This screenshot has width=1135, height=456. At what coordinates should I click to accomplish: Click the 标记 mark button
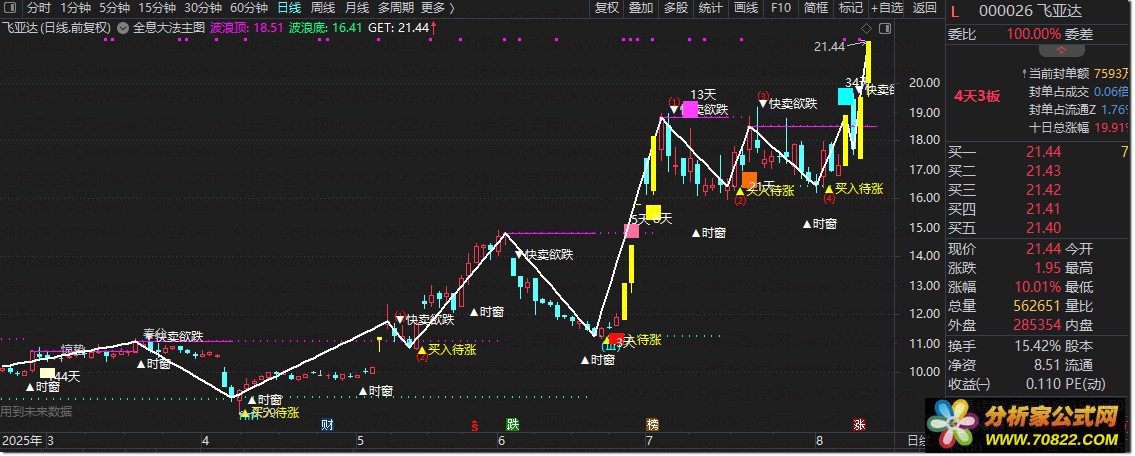851,8
